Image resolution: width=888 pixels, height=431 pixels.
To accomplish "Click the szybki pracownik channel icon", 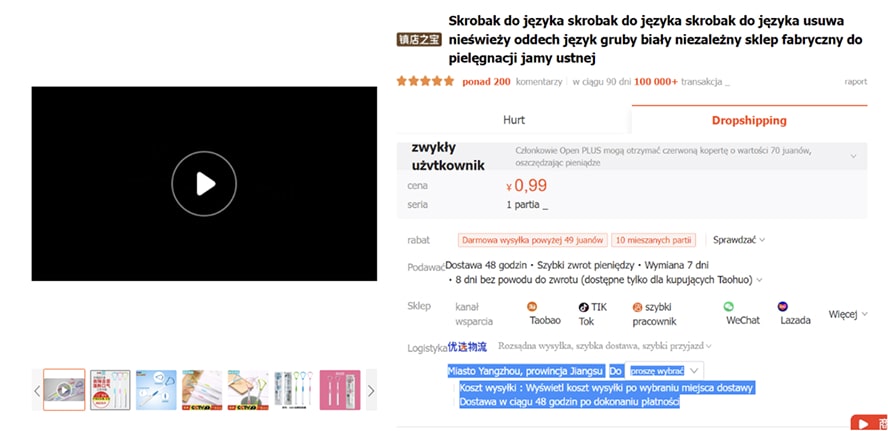I will (x=638, y=308).
